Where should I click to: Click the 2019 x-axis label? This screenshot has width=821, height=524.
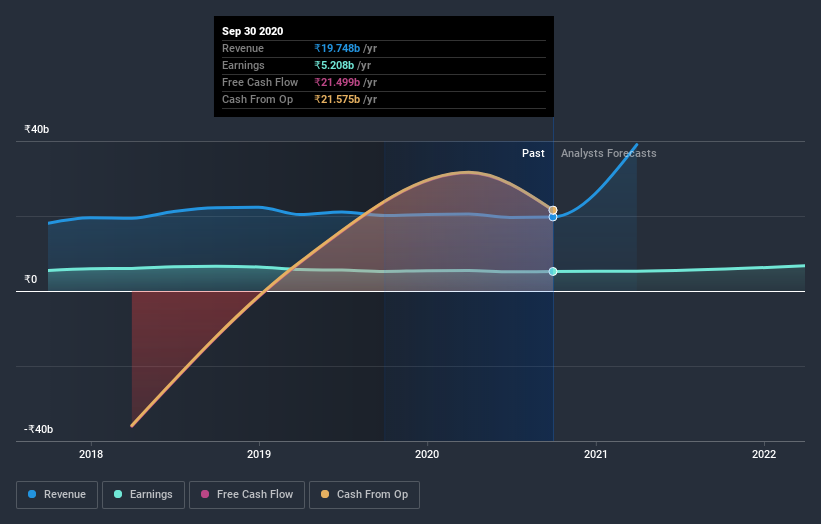click(x=259, y=454)
